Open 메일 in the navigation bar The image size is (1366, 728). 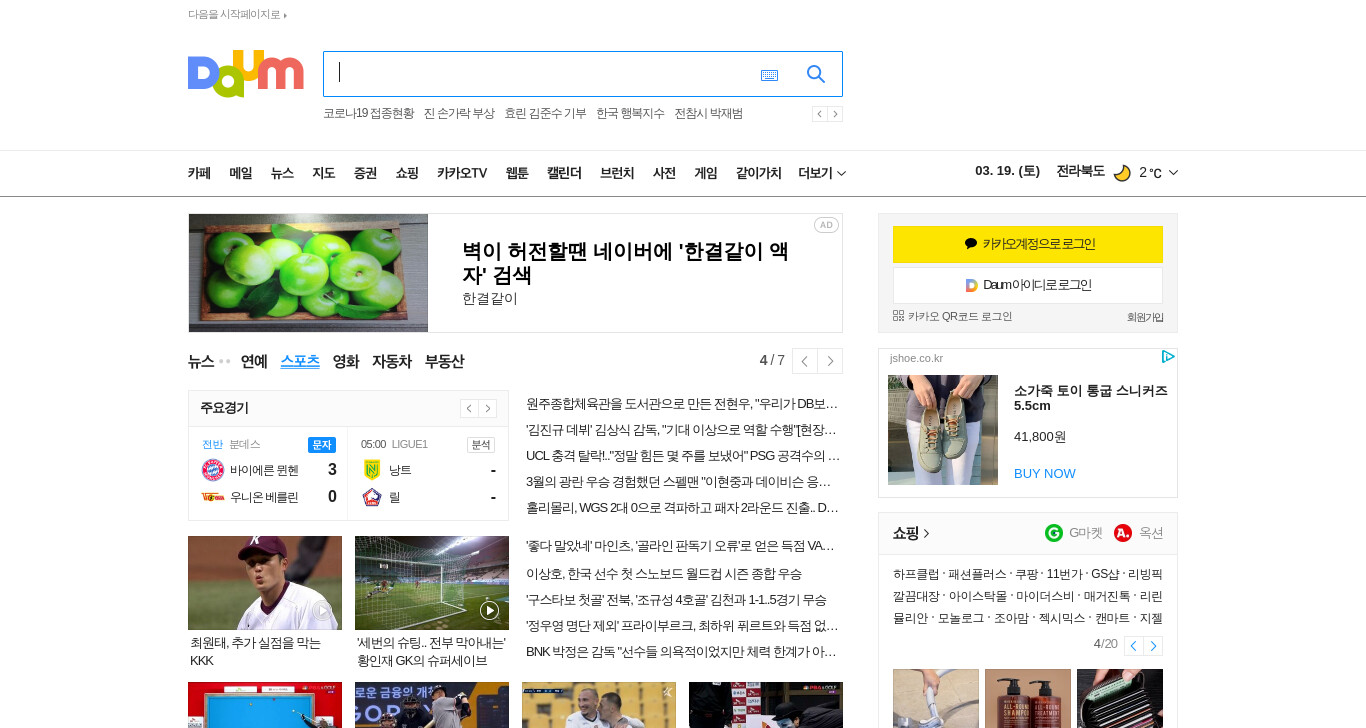pos(241,173)
